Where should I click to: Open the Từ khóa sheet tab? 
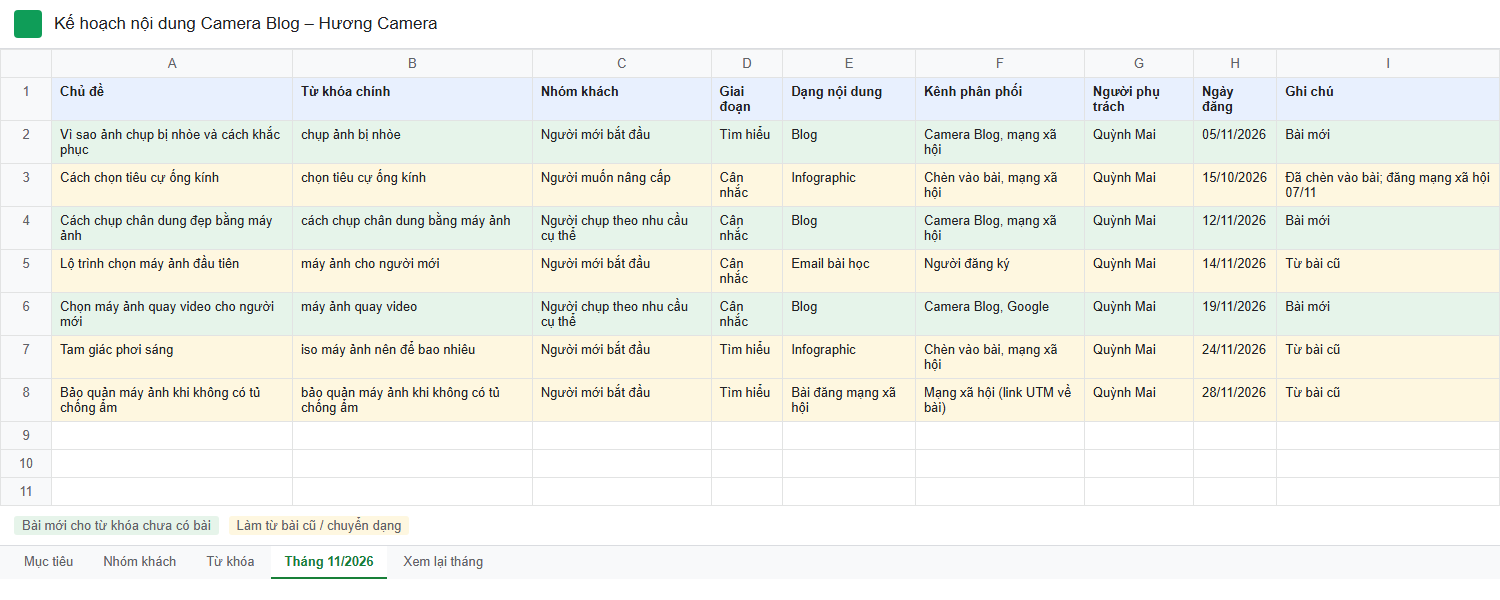pyautogui.click(x=230, y=562)
